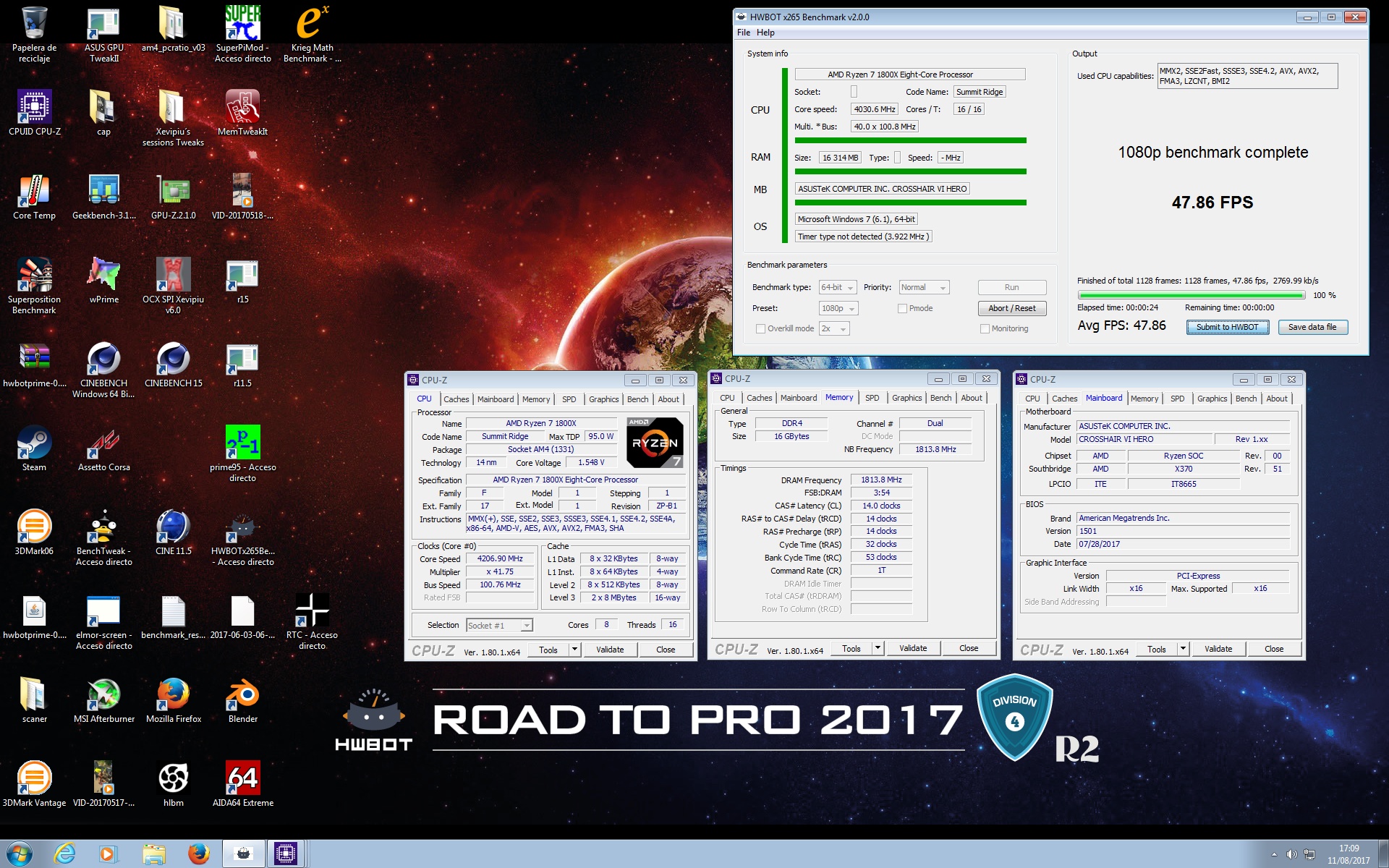Click Submit to HWBOT button
1389x868 pixels.
coord(1227,327)
